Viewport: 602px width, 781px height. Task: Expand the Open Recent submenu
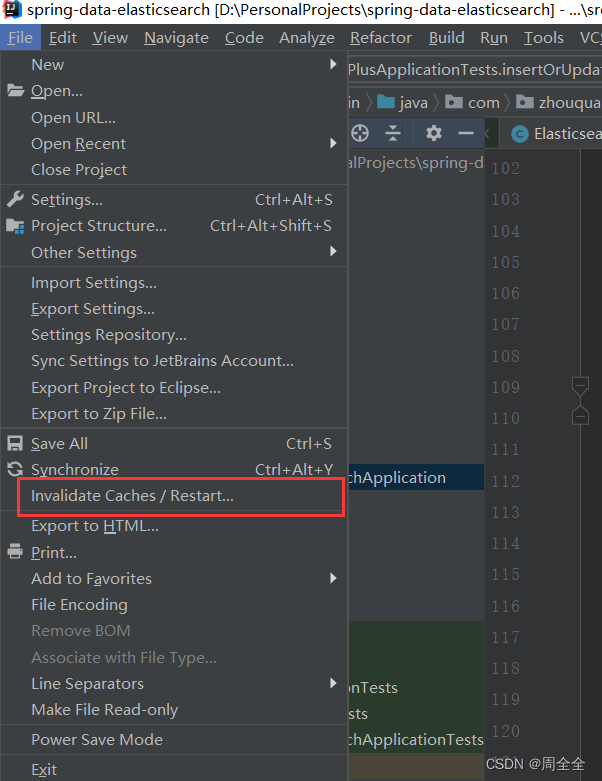[x=174, y=143]
